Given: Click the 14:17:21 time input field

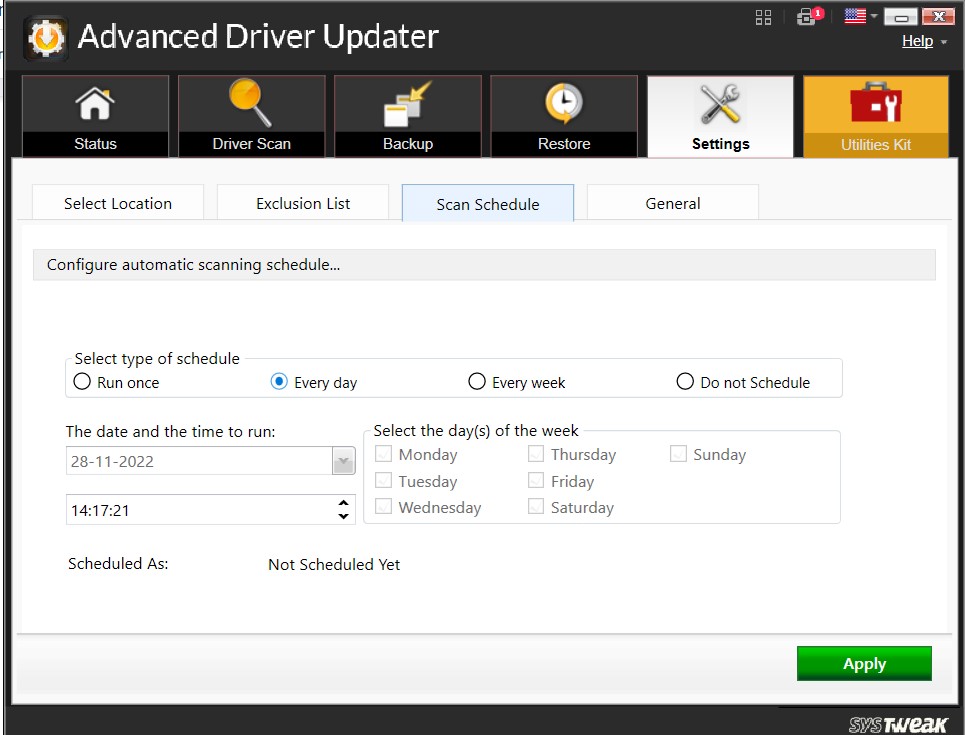Looking at the screenshot, I should 198,510.
